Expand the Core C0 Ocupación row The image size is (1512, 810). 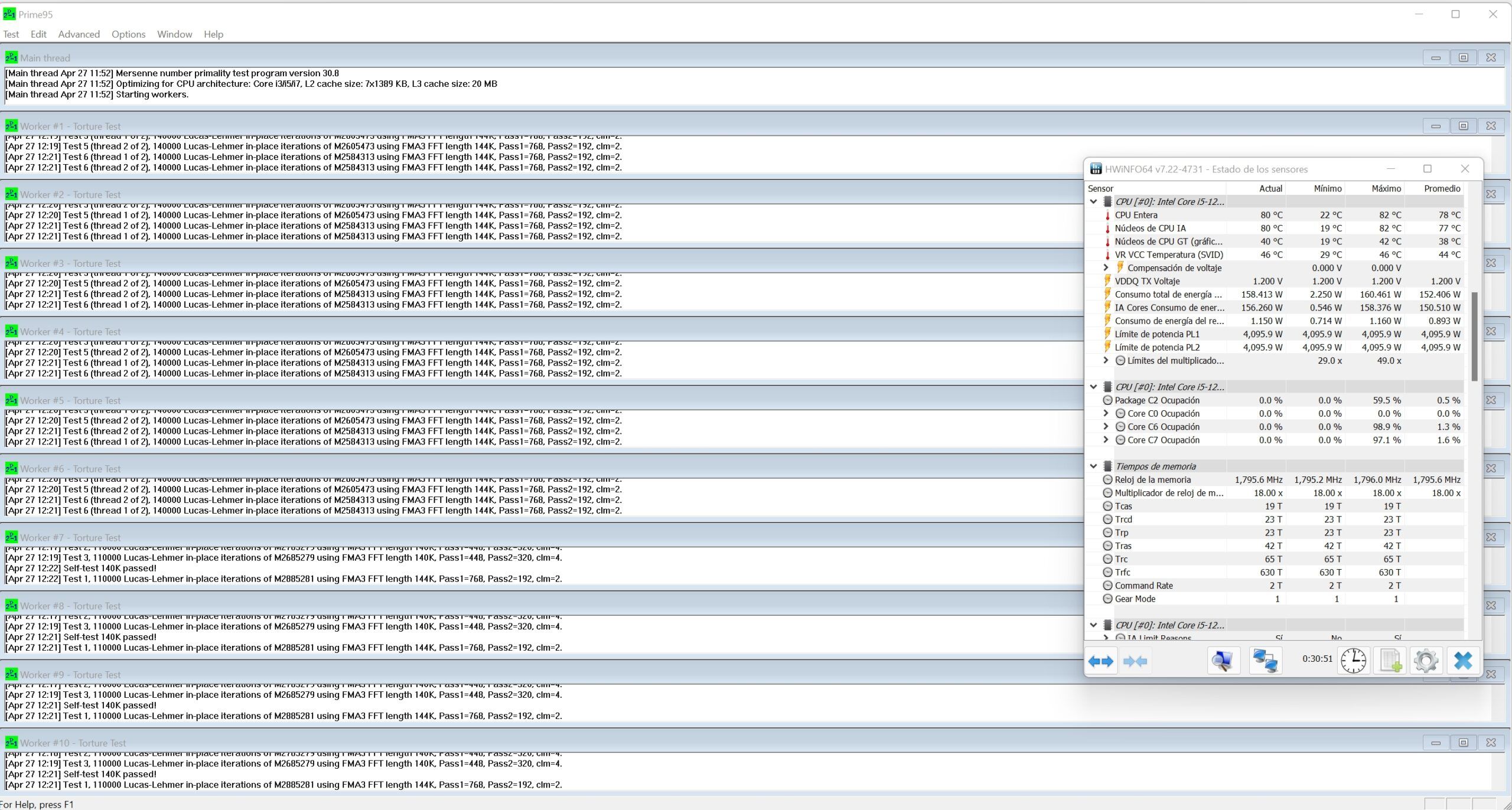1106,414
